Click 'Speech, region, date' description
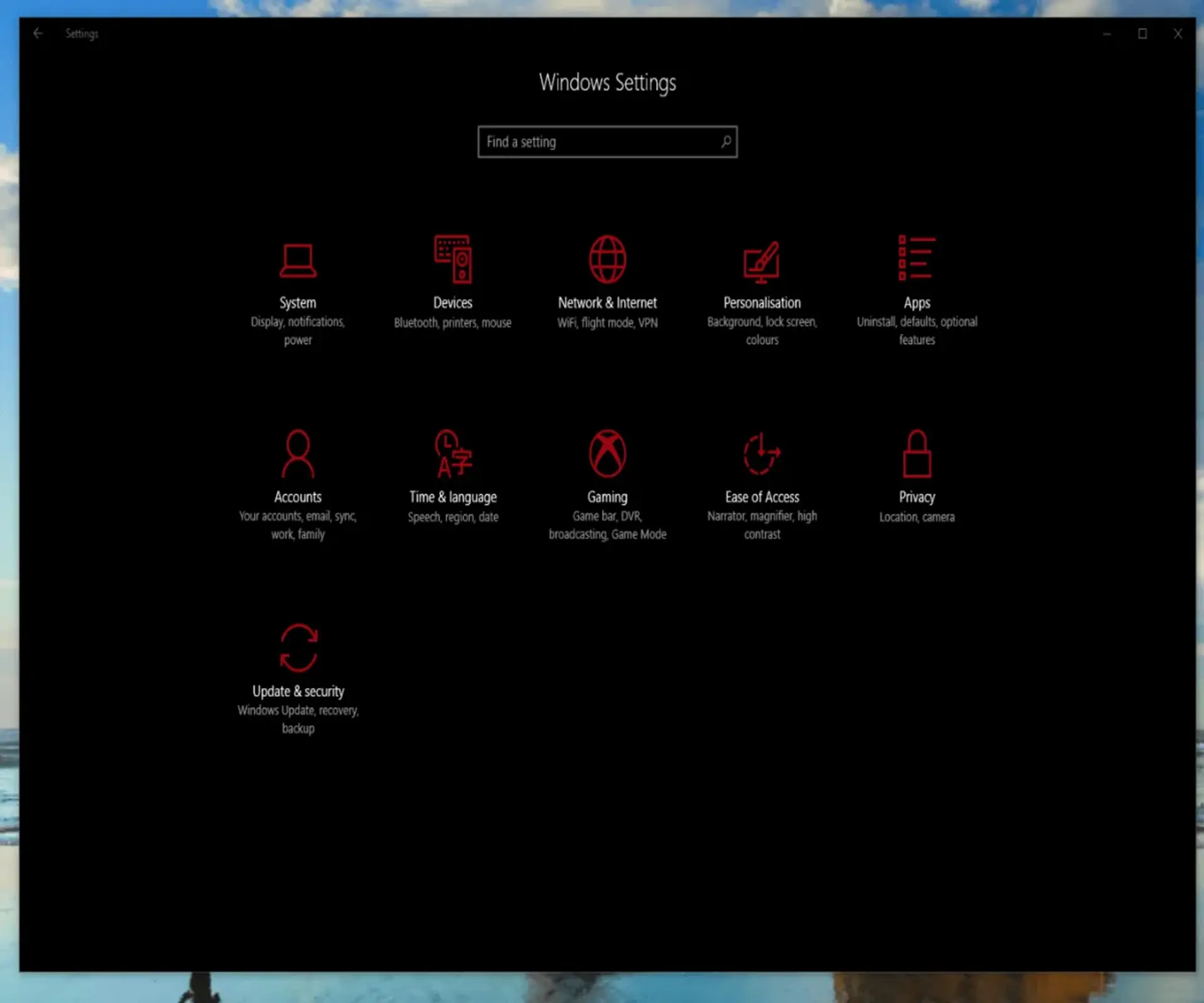Image resolution: width=1204 pixels, height=1003 pixels. (x=453, y=517)
